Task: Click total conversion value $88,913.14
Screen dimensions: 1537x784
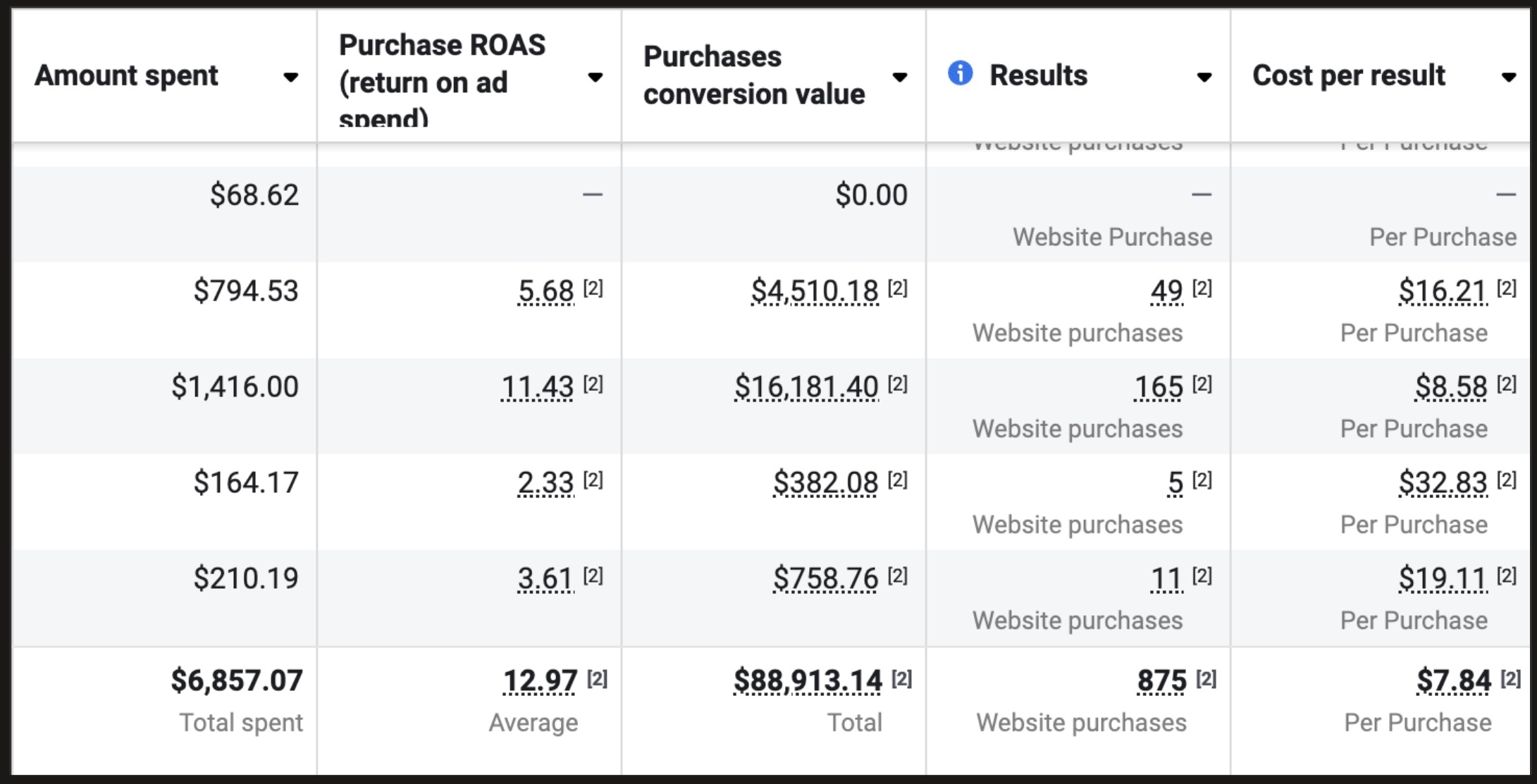Action: click(x=808, y=680)
